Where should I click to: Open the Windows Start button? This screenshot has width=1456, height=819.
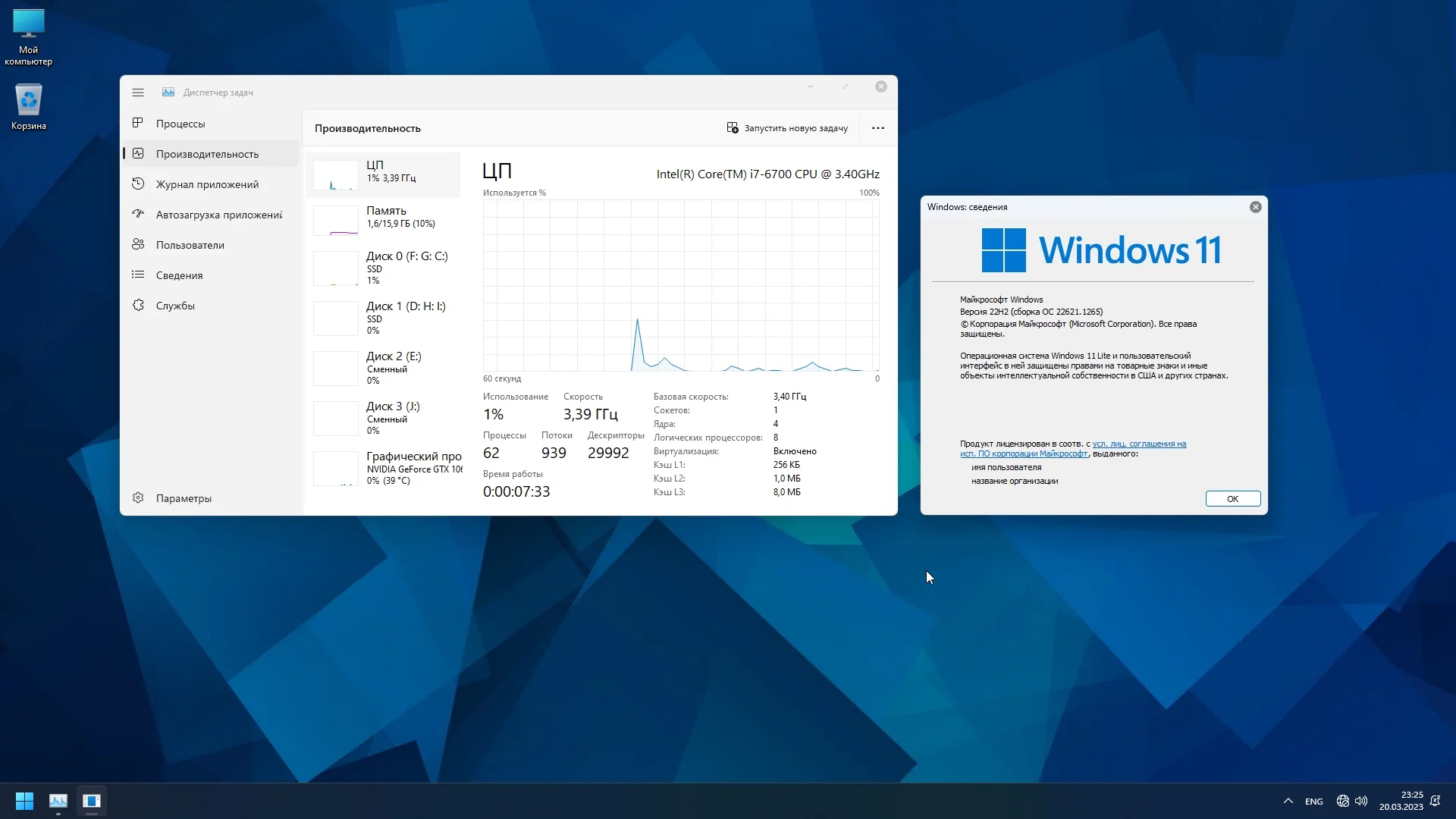[24, 801]
